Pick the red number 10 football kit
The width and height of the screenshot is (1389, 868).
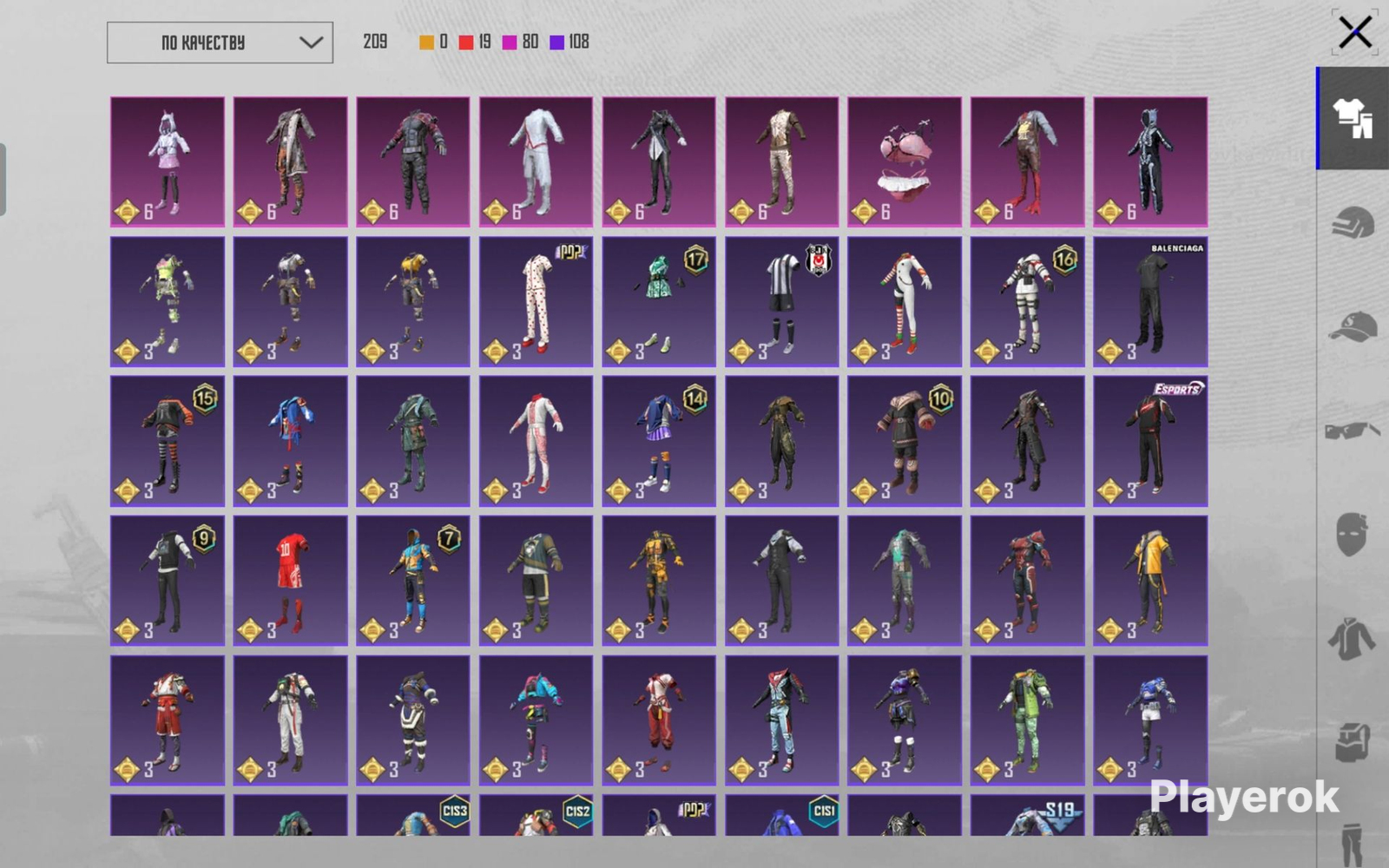[x=290, y=581]
